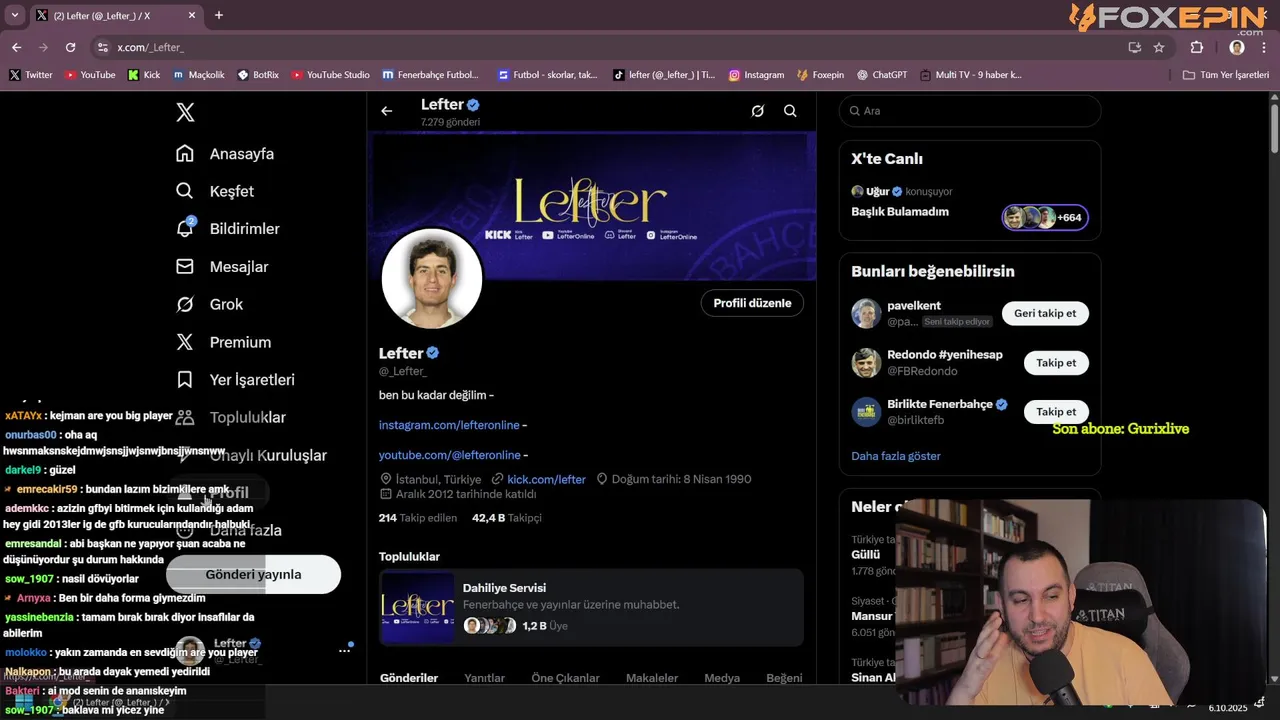Switch to Beğeni tab
Screen dimensions: 1280x720
(784, 678)
